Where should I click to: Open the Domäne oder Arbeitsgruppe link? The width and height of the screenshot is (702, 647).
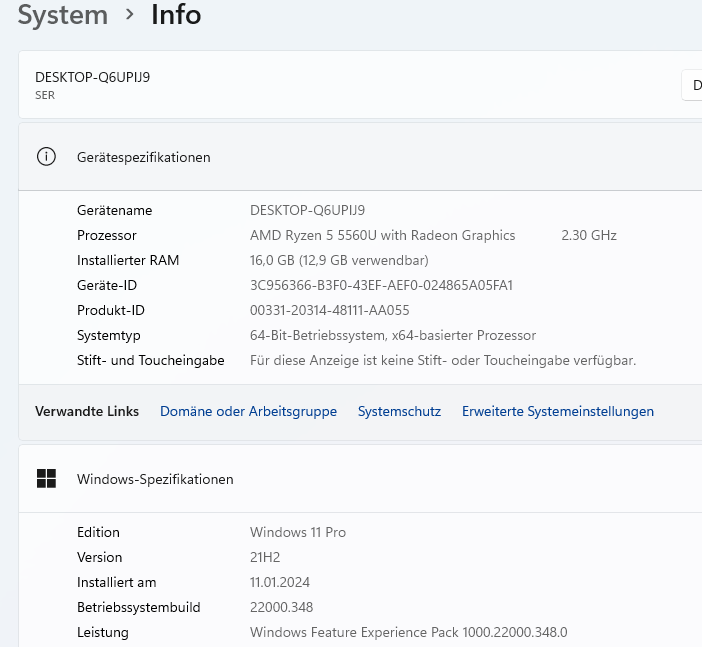click(248, 411)
